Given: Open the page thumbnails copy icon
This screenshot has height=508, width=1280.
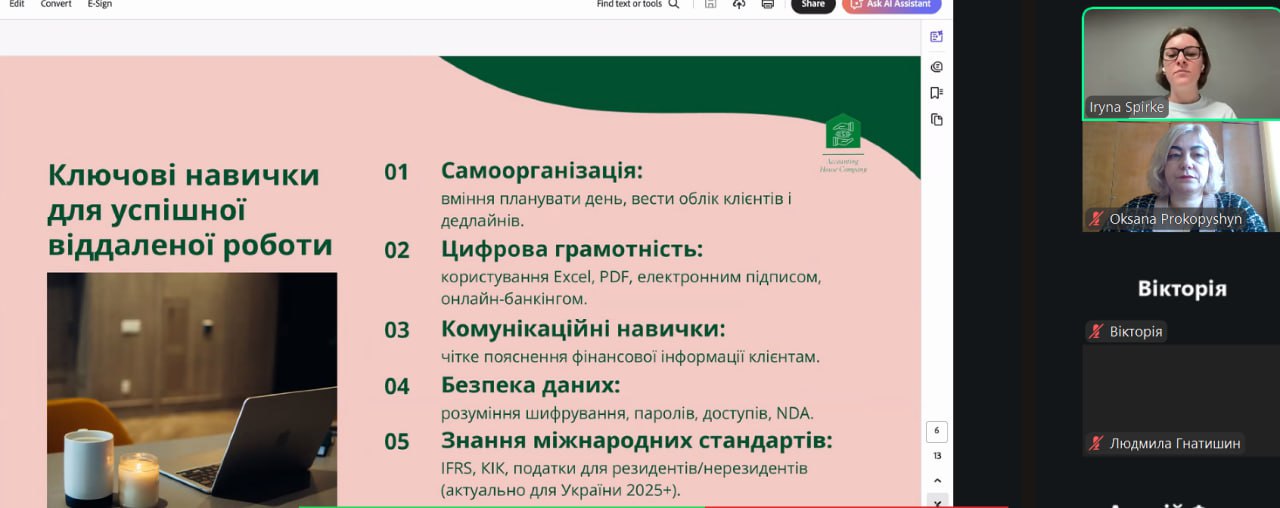Looking at the screenshot, I should tap(936, 119).
